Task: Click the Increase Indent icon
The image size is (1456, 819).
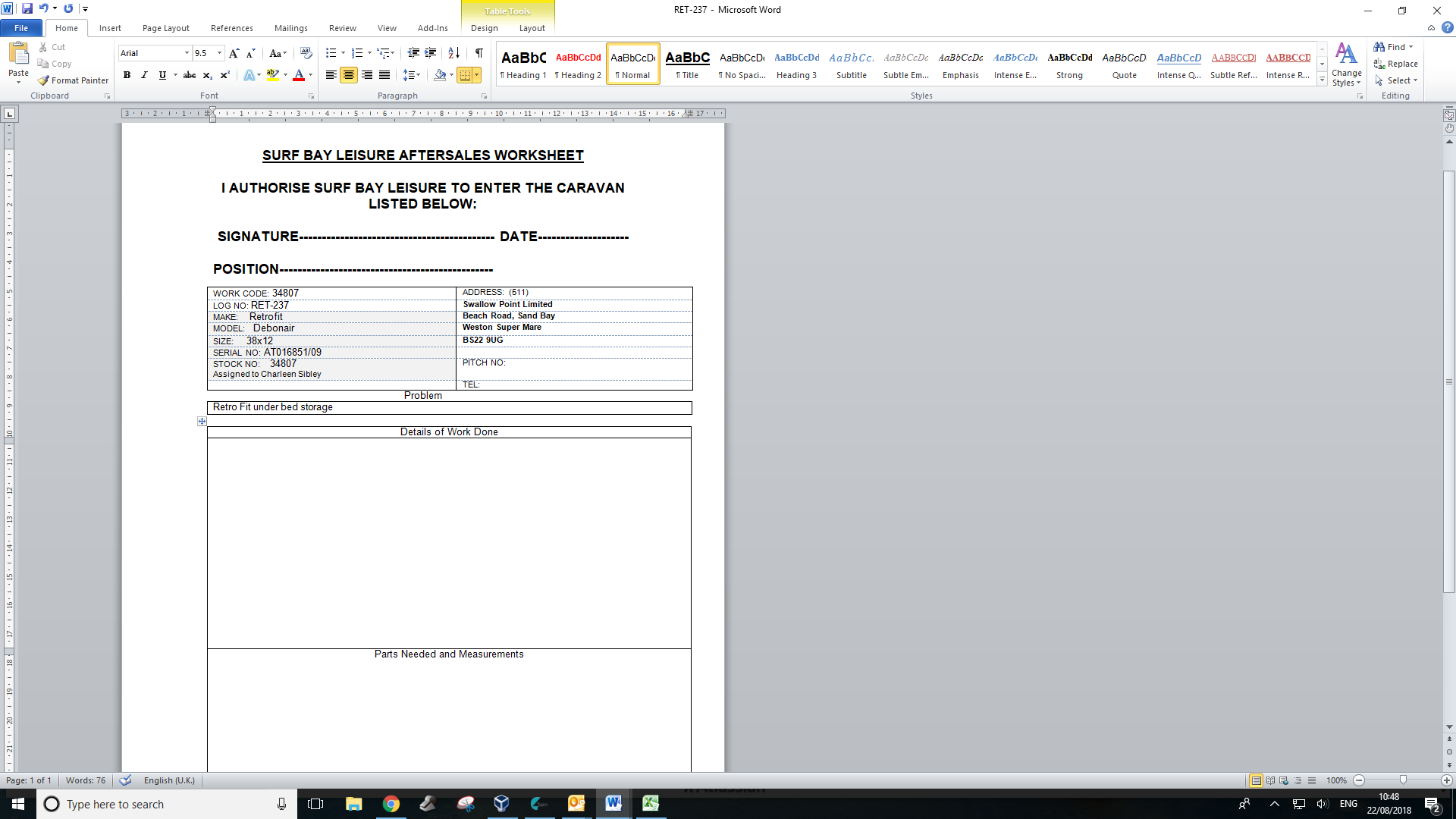Action: click(431, 53)
